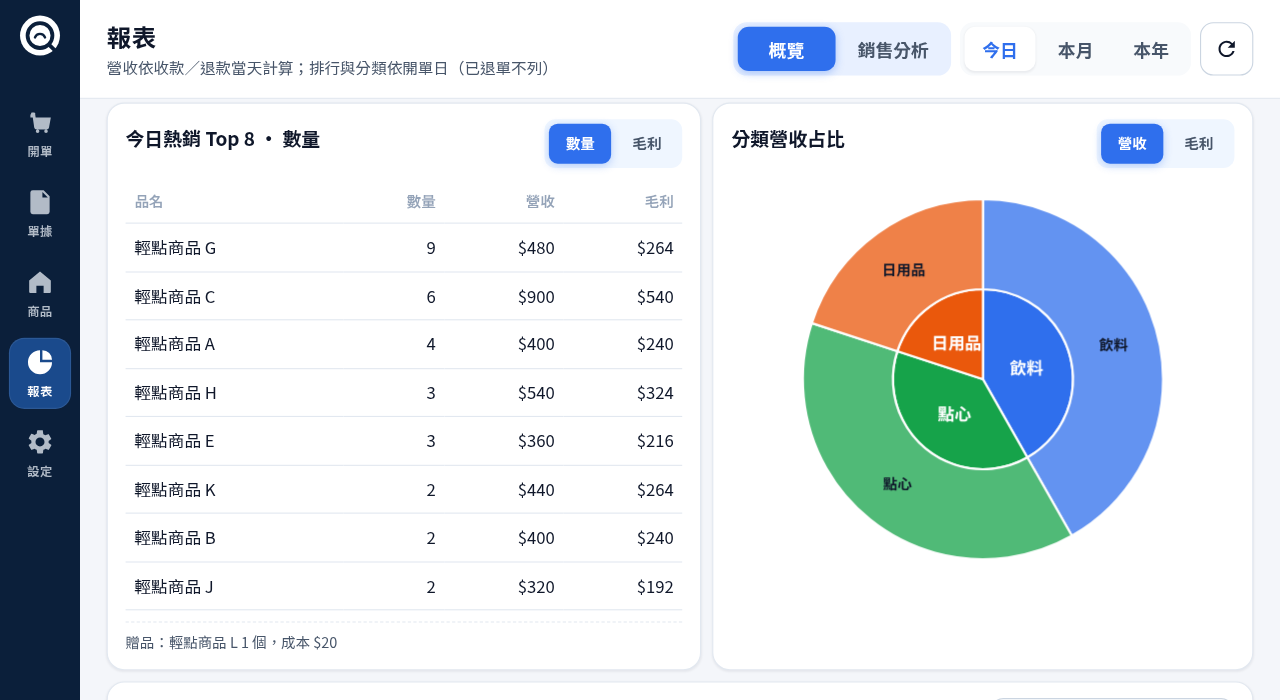This screenshot has width=1280, height=700.
Task: Click the $480 revenue value
Action: point(536,248)
